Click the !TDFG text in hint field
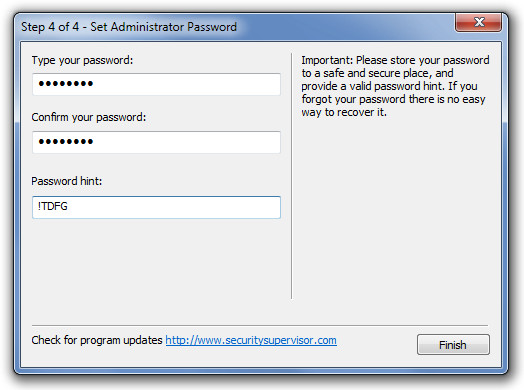524x390 pixels. (x=53, y=206)
